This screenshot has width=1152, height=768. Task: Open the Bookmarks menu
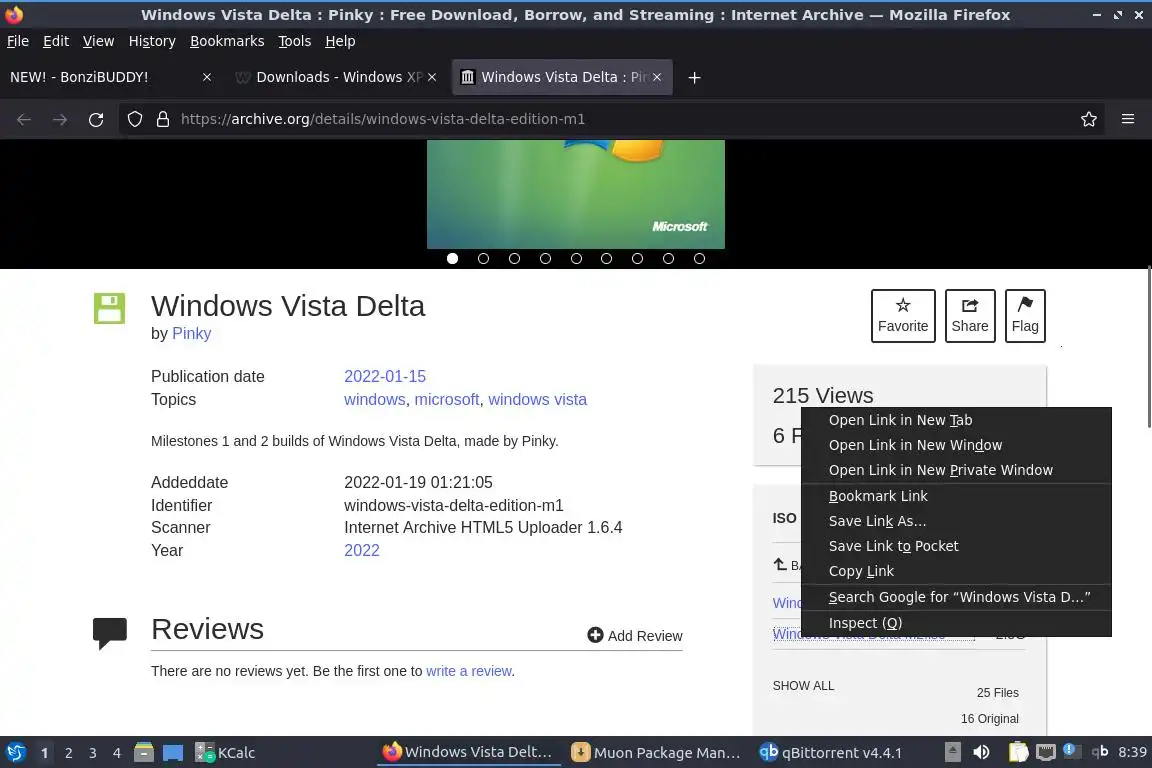coord(227,41)
